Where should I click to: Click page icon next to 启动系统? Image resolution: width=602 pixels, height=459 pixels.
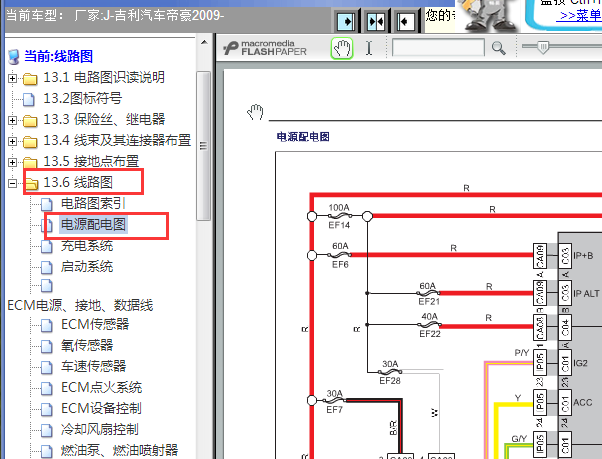tap(46, 267)
